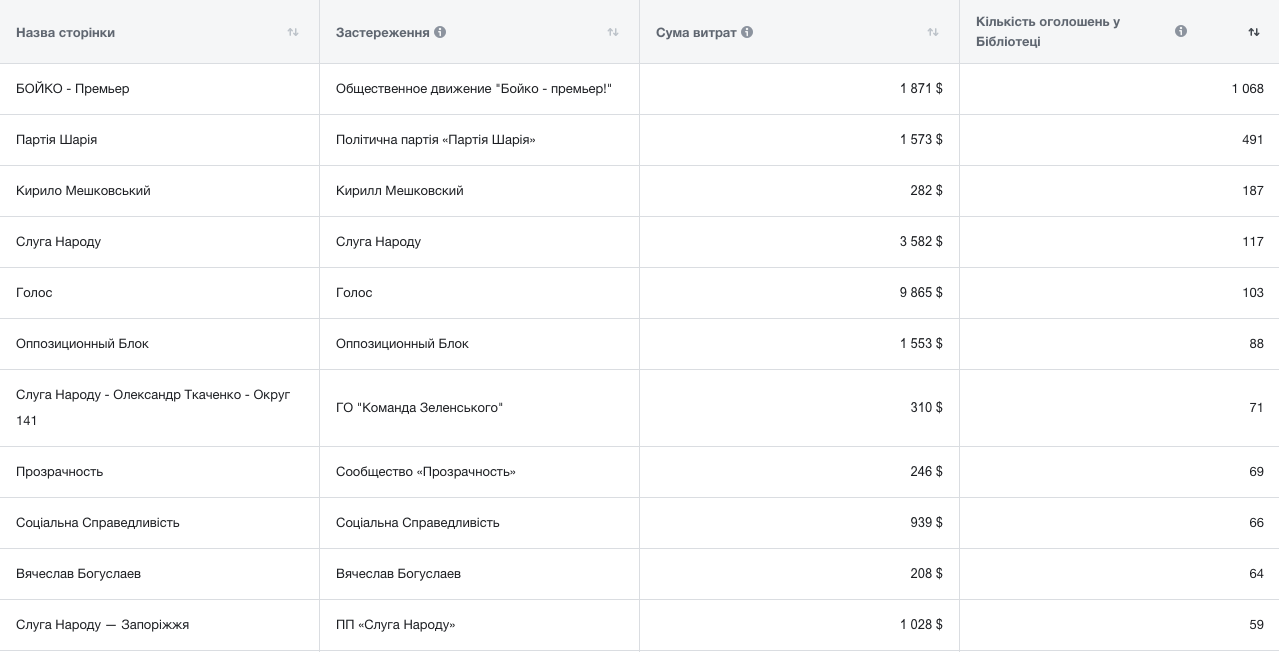
Task: Open the Голос page entry
Action: pos(34,293)
